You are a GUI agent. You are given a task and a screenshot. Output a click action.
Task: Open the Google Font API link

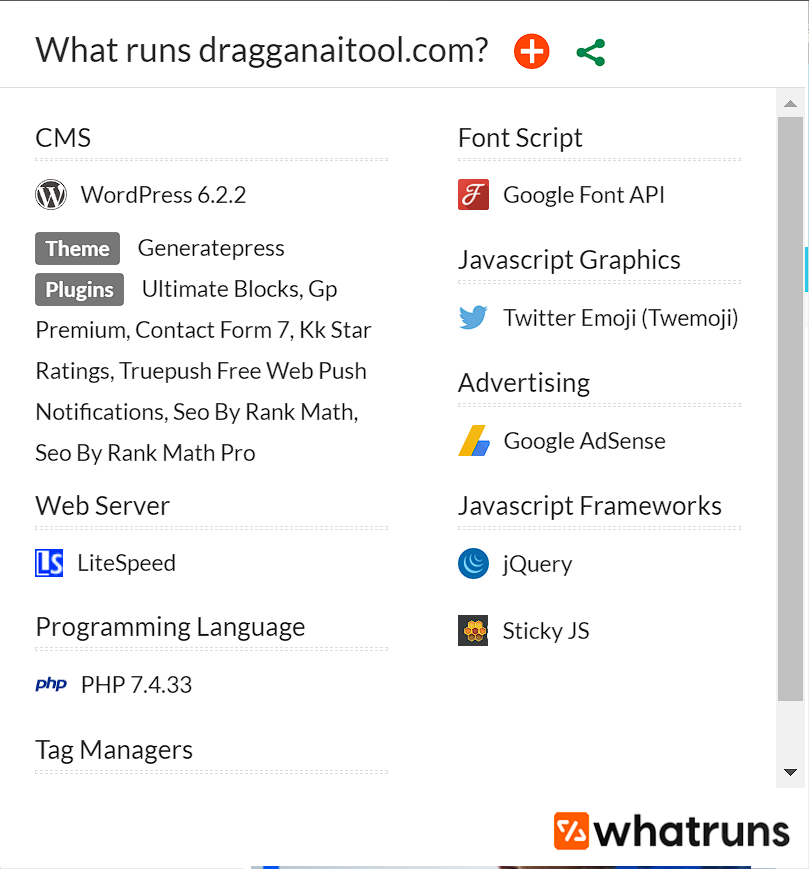(583, 195)
